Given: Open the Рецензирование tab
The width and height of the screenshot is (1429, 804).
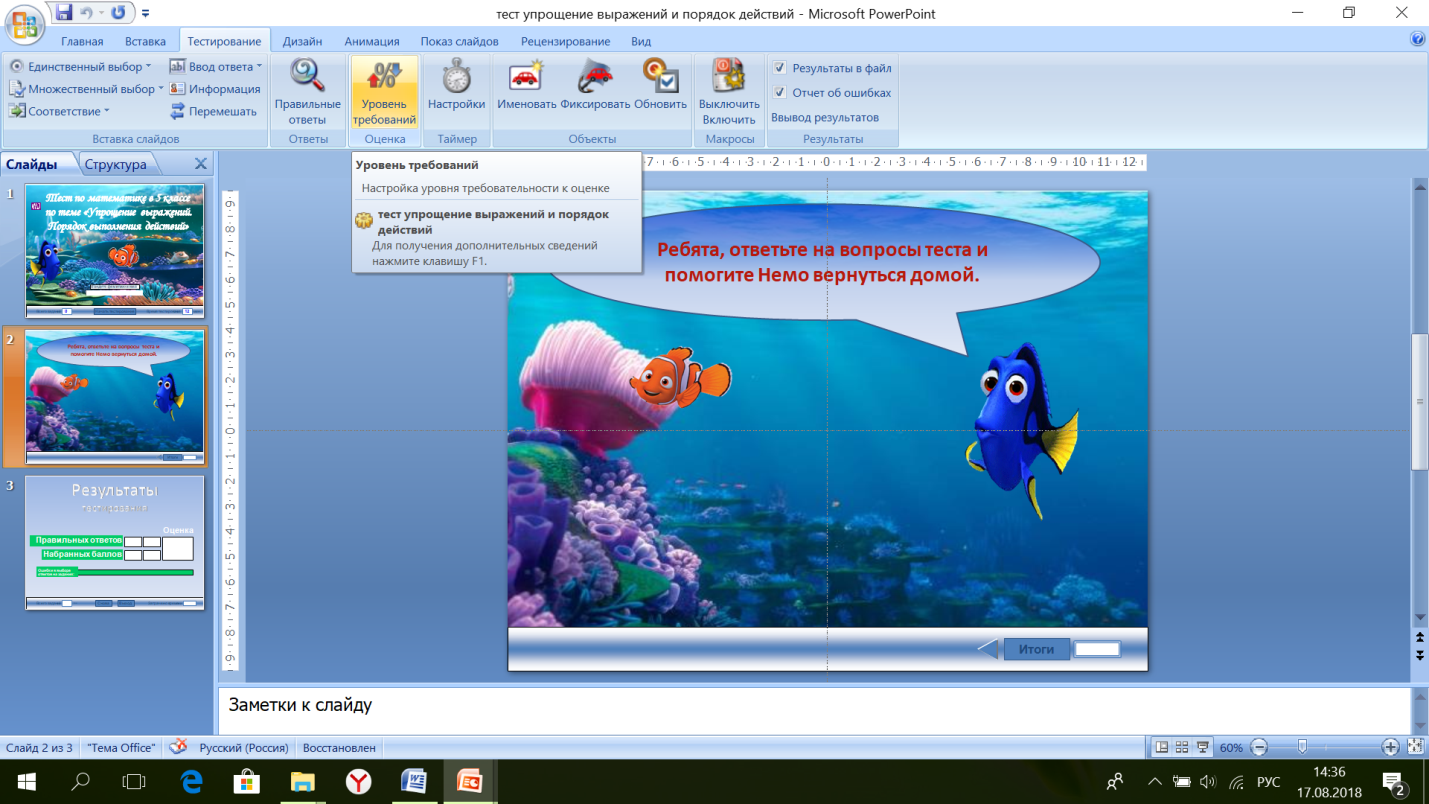Looking at the screenshot, I should (x=565, y=41).
